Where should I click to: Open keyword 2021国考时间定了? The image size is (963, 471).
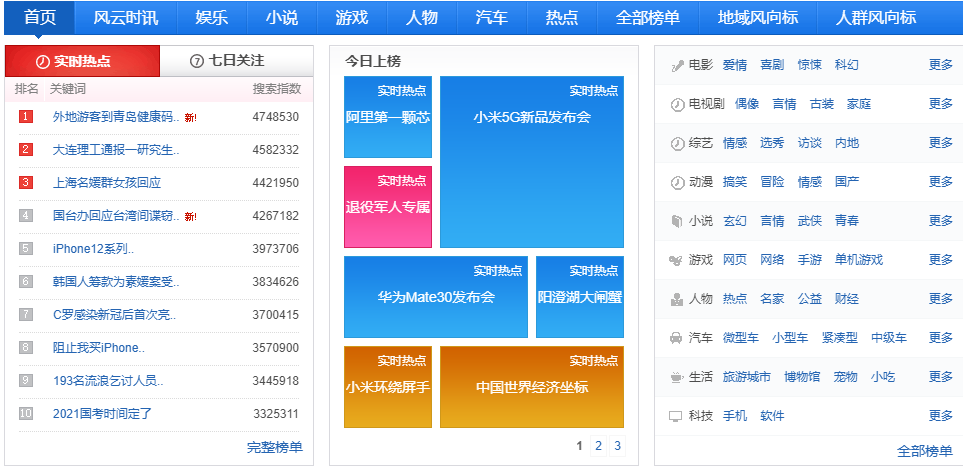pyautogui.click(x=103, y=414)
